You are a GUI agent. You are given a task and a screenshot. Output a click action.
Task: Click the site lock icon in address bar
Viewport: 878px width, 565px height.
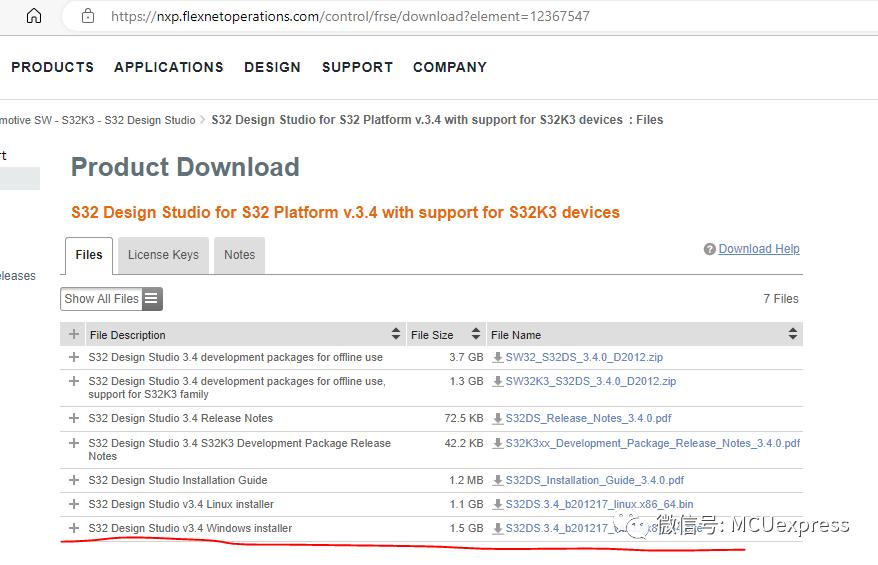pyautogui.click(x=88, y=16)
